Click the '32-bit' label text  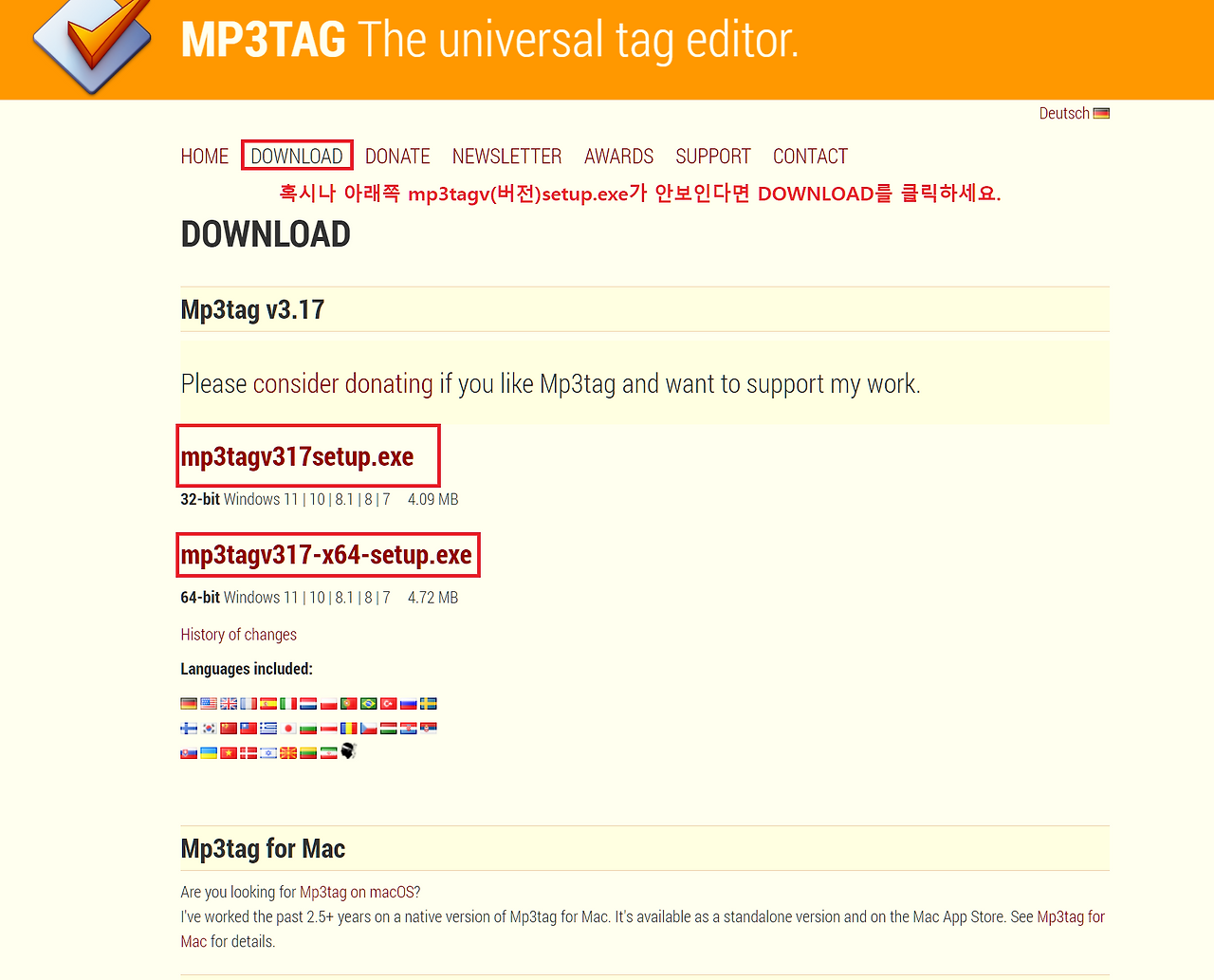click(x=200, y=499)
